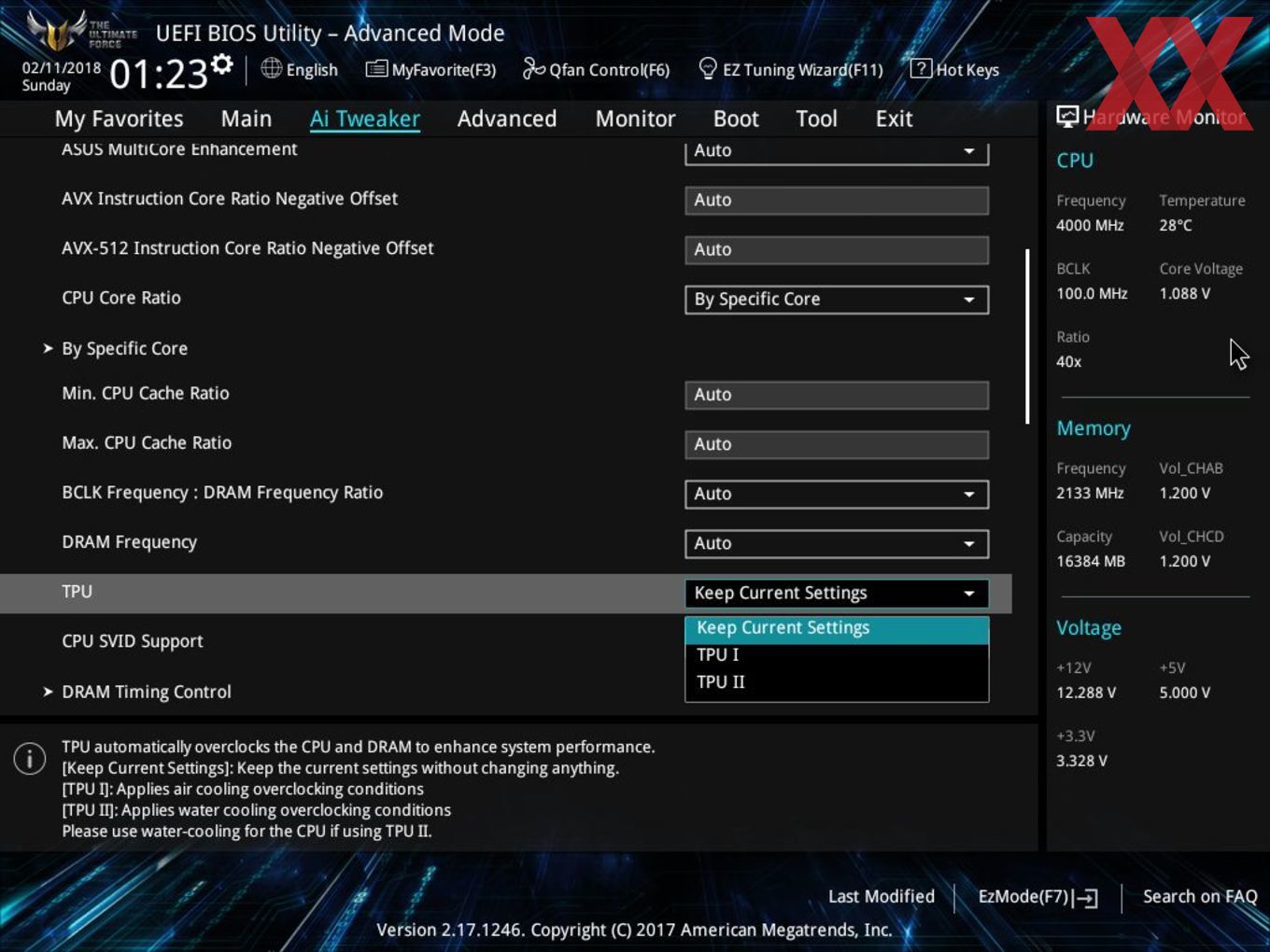Choose TPU II from the dropdown list
This screenshot has height=952, width=1270.
[837, 682]
